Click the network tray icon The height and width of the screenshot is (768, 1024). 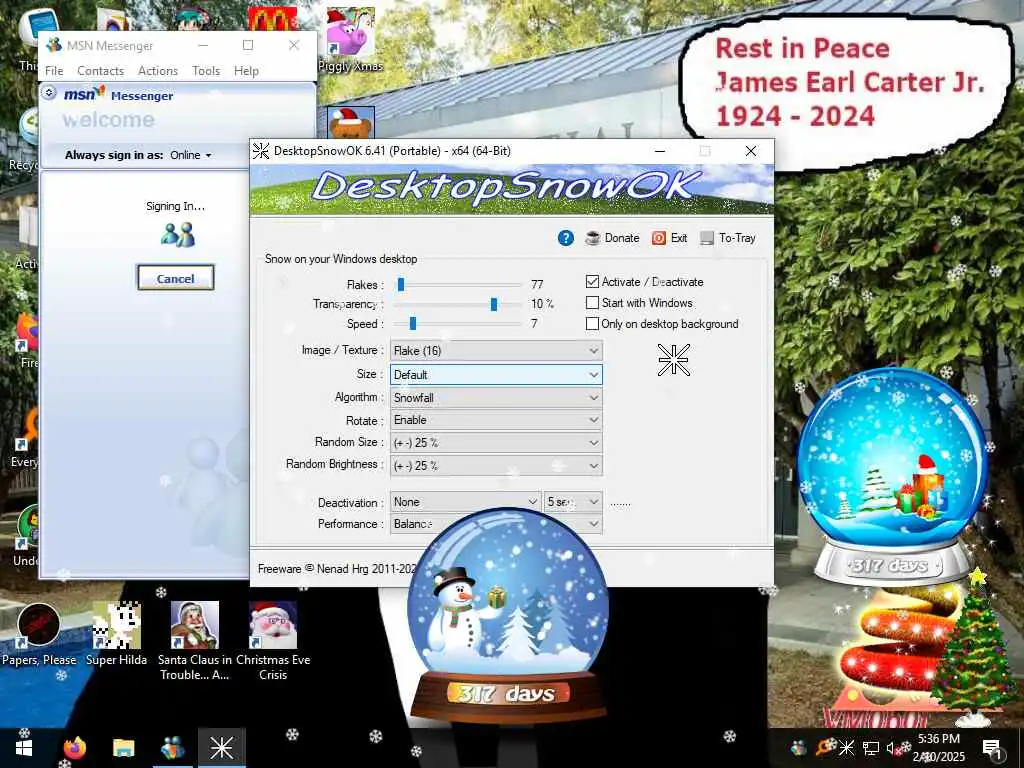(x=871, y=748)
